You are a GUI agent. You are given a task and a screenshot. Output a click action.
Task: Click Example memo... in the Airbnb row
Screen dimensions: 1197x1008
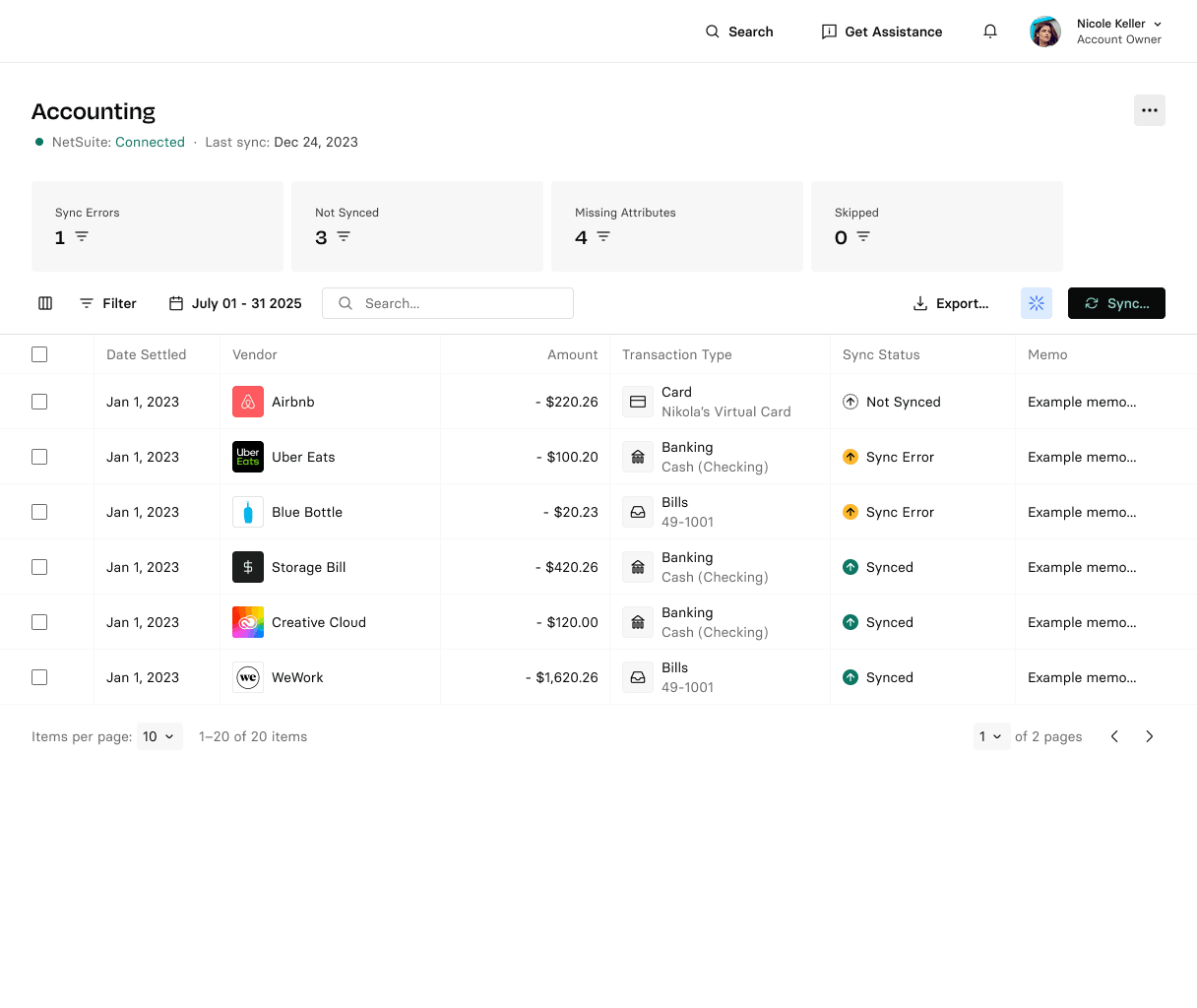pos(1082,402)
